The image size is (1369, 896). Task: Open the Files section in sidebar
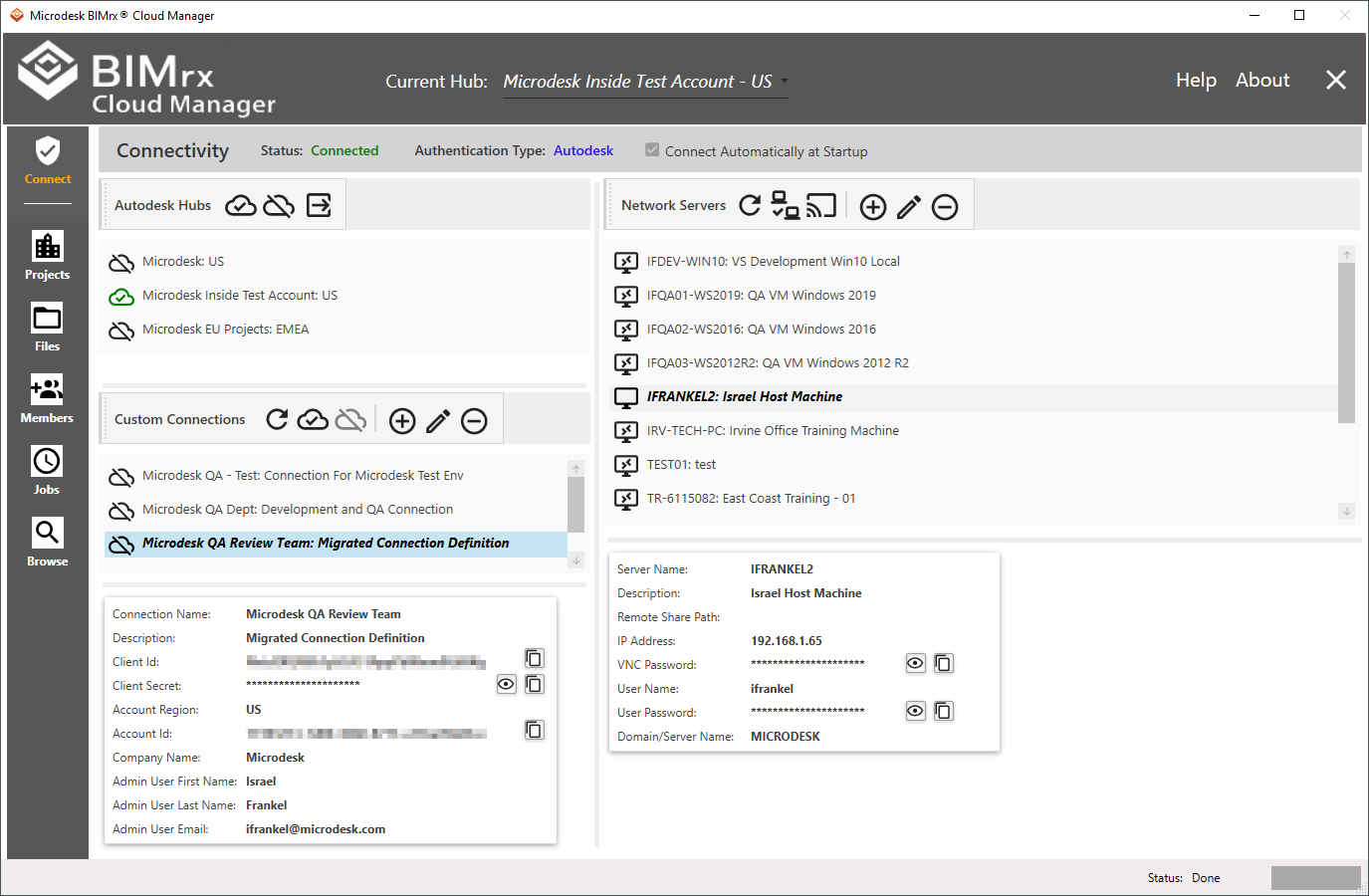pyautogui.click(x=47, y=328)
